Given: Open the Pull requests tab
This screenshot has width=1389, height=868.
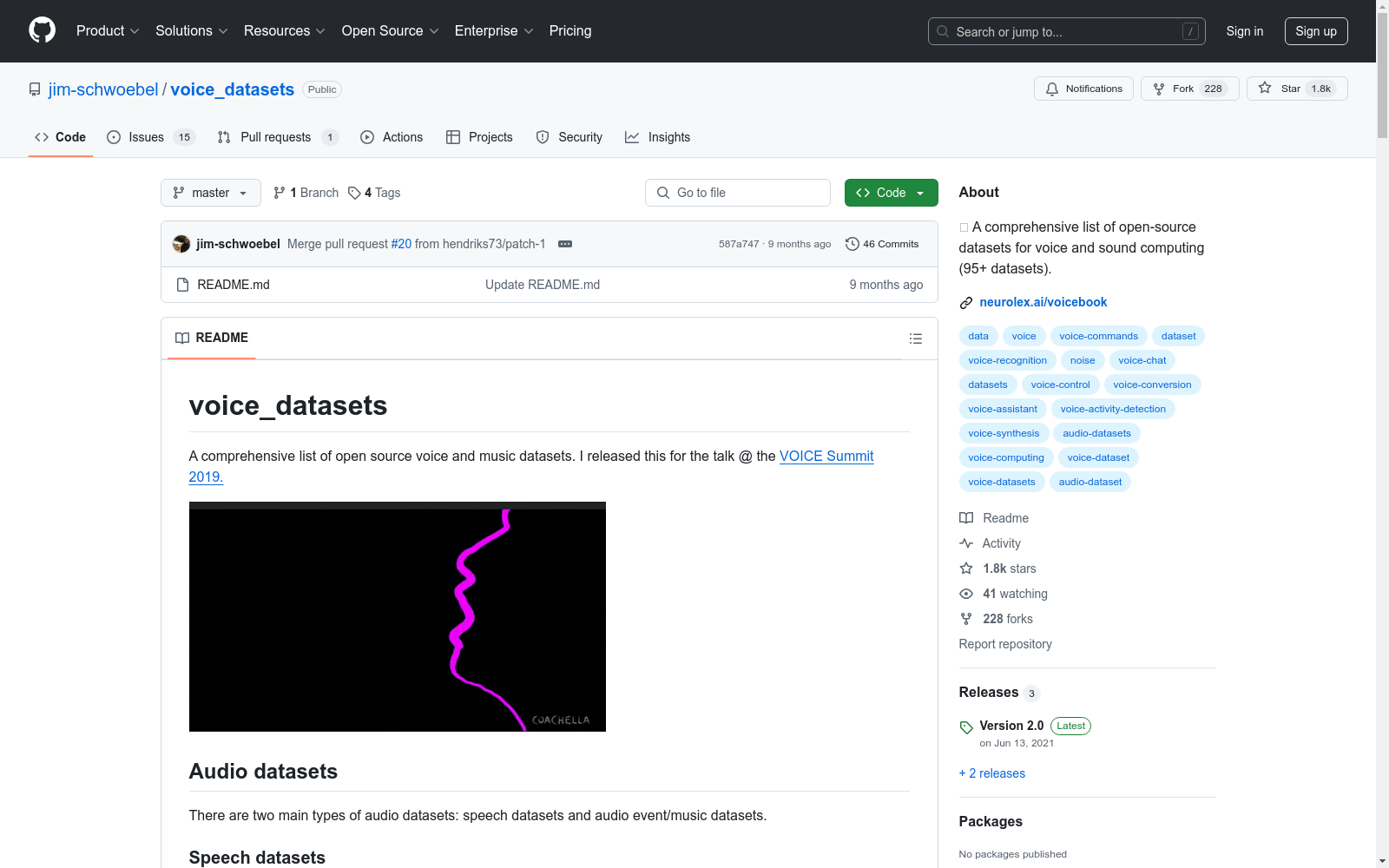Looking at the screenshot, I should coord(278,137).
